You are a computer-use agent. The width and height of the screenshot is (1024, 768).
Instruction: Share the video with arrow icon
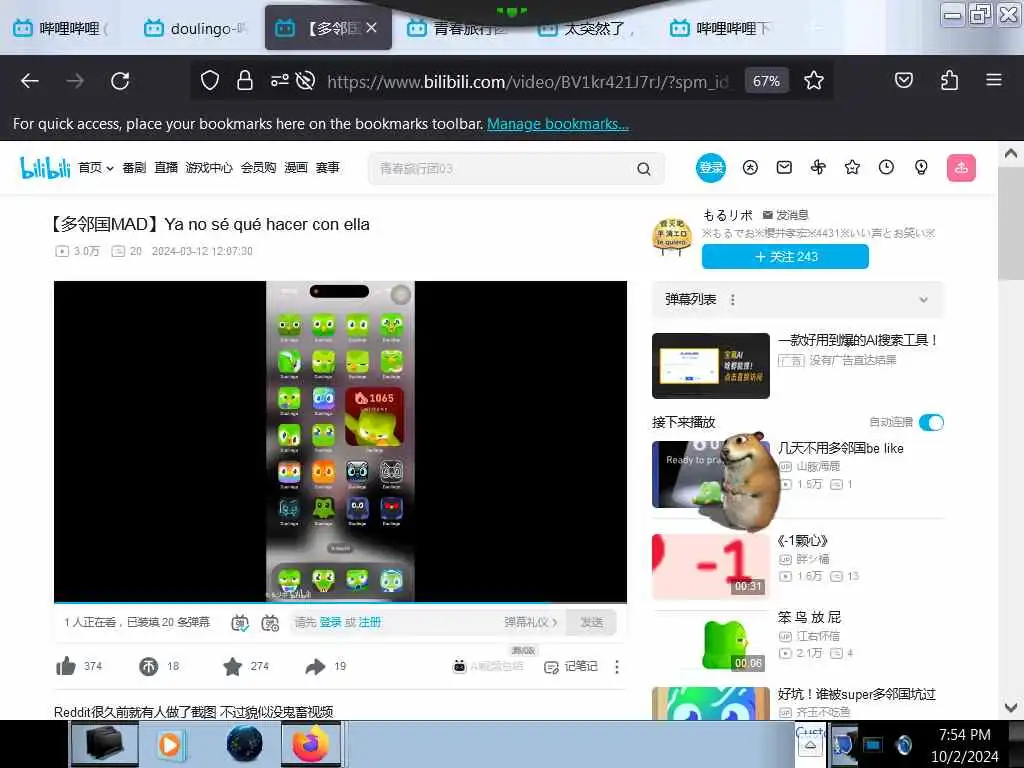315,666
